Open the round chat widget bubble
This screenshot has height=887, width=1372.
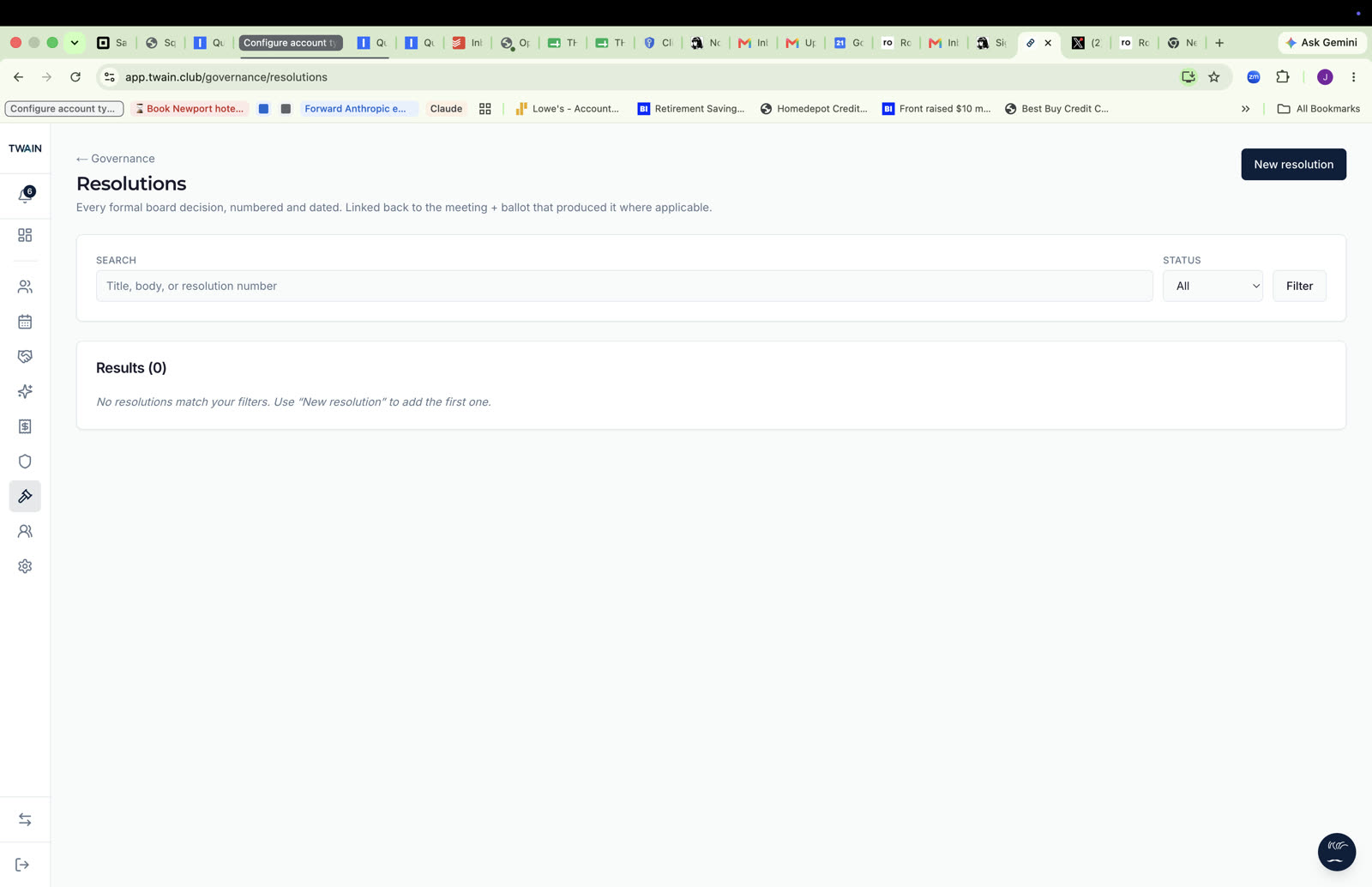coord(1336,852)
